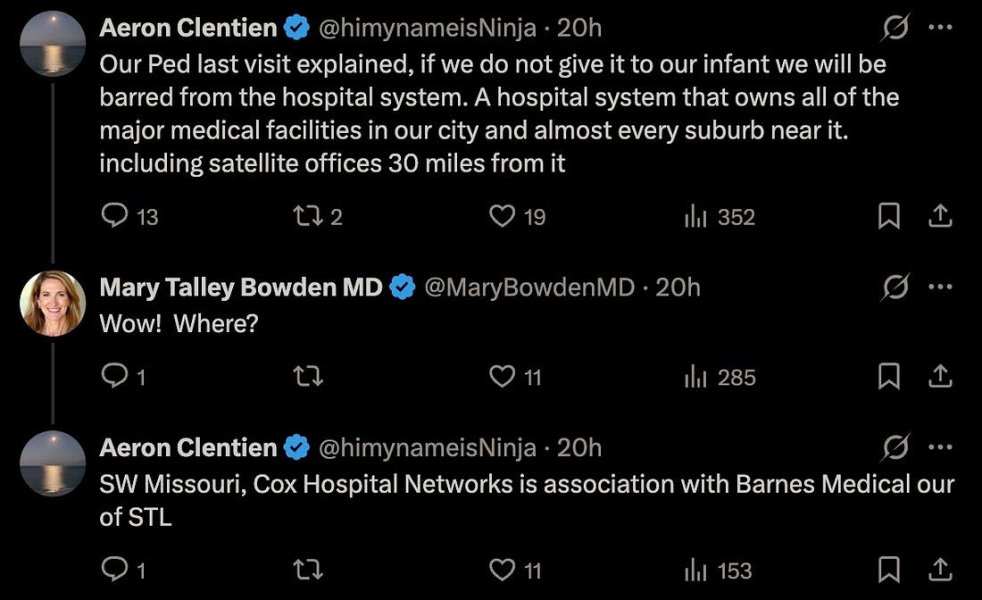
Task: Reply to Aeron Clentien's first tweet
Action: coord(113,216)
